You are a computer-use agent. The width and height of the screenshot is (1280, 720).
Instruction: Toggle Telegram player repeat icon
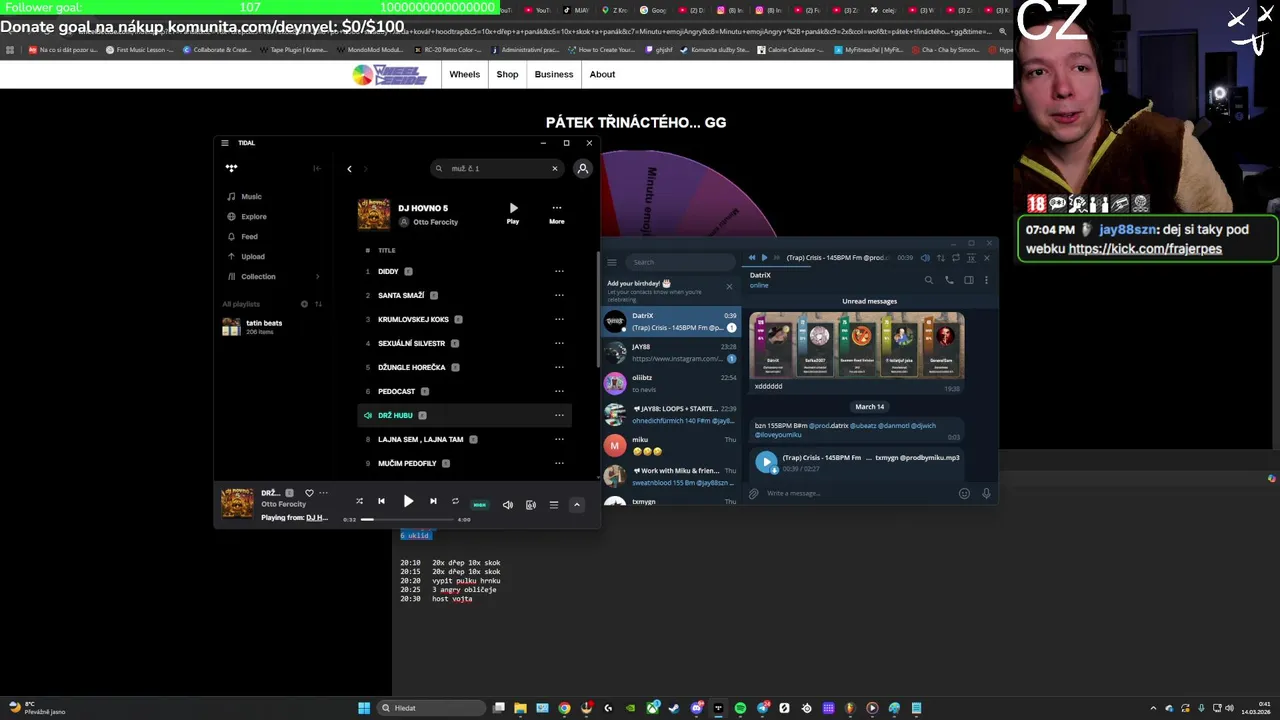click(955, 258)
